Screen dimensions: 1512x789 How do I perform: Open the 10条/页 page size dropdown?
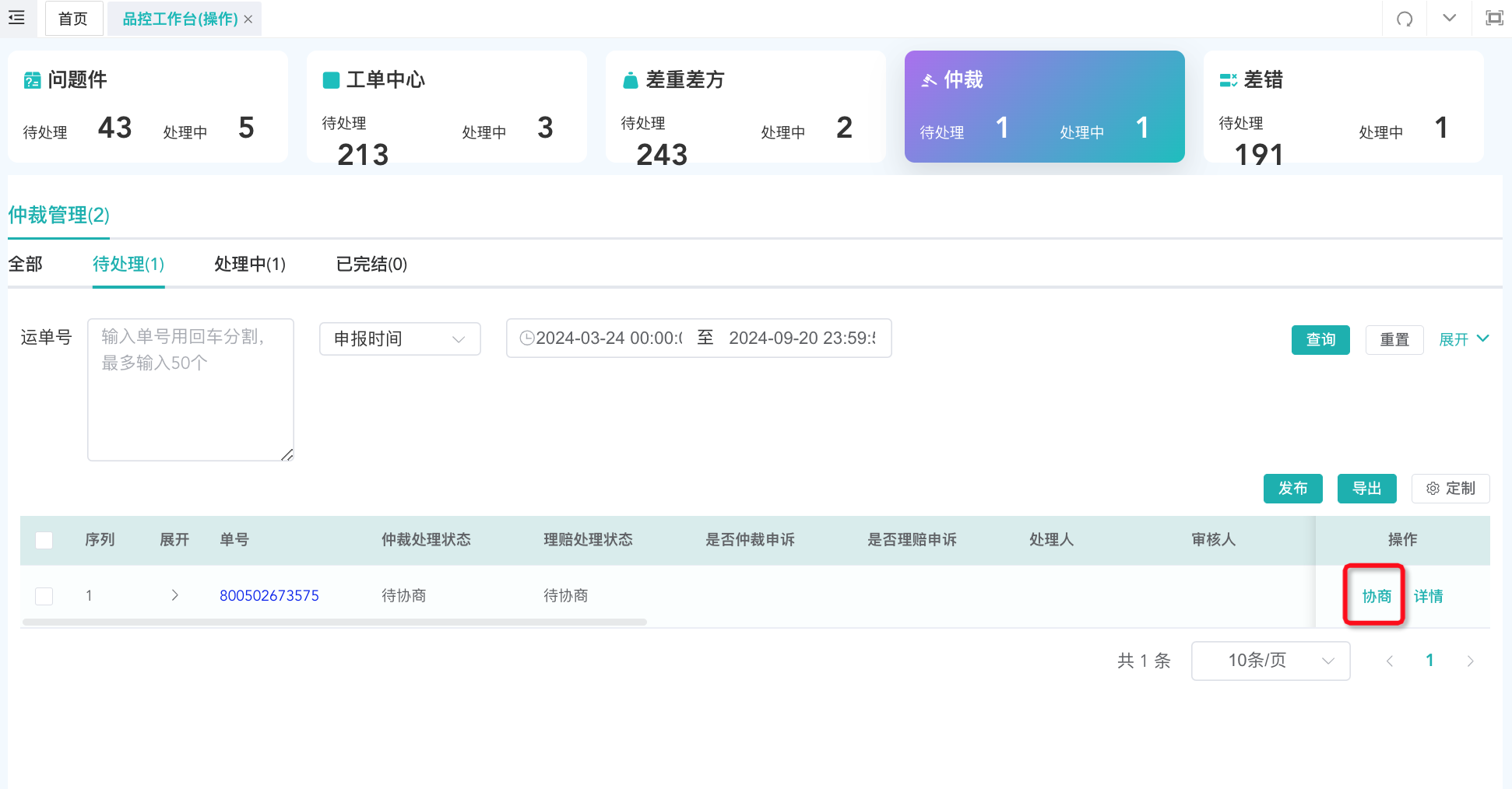coord(1271,661)
